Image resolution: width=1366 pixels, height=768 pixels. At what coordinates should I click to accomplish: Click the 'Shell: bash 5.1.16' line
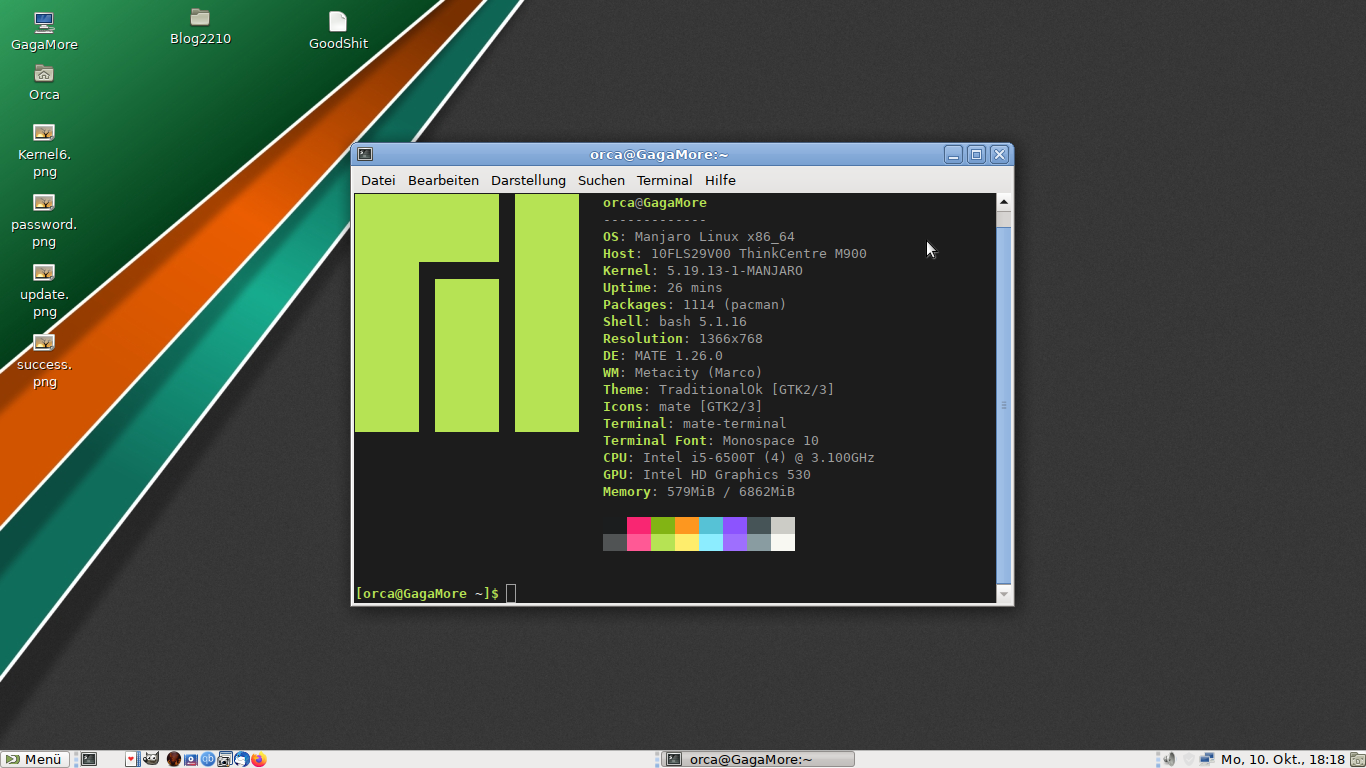[x=675, y=322]
